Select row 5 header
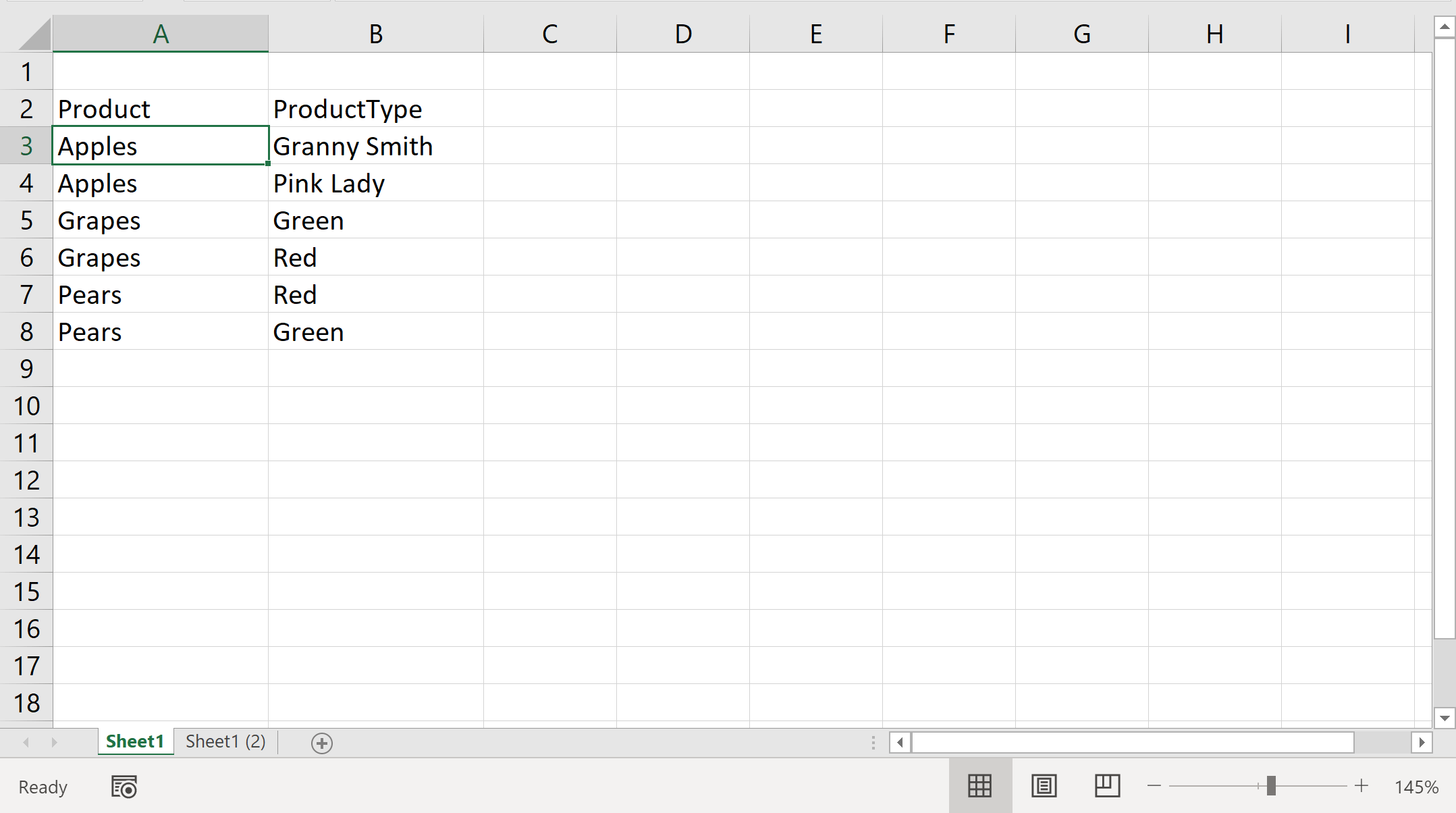The height and width of the screenshot is (813, 1456). pos(26,221)
